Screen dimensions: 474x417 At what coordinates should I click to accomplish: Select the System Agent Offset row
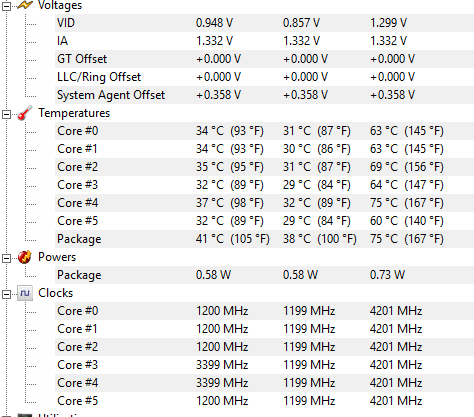pos(264,95)
